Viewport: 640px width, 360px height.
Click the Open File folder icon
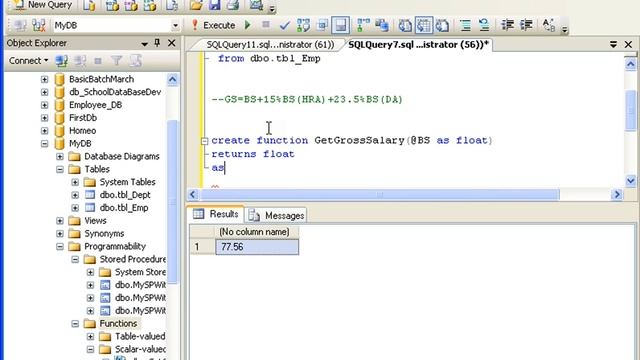pos(196,5)
